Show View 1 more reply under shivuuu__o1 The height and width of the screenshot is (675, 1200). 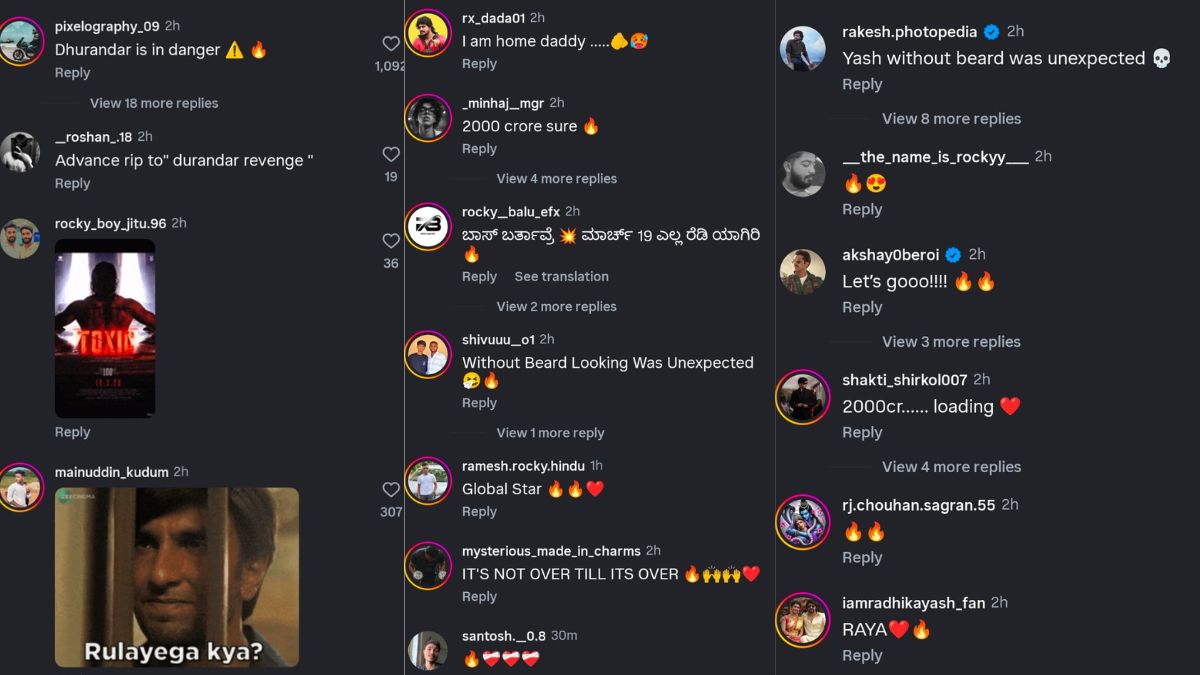coord(550,433)
